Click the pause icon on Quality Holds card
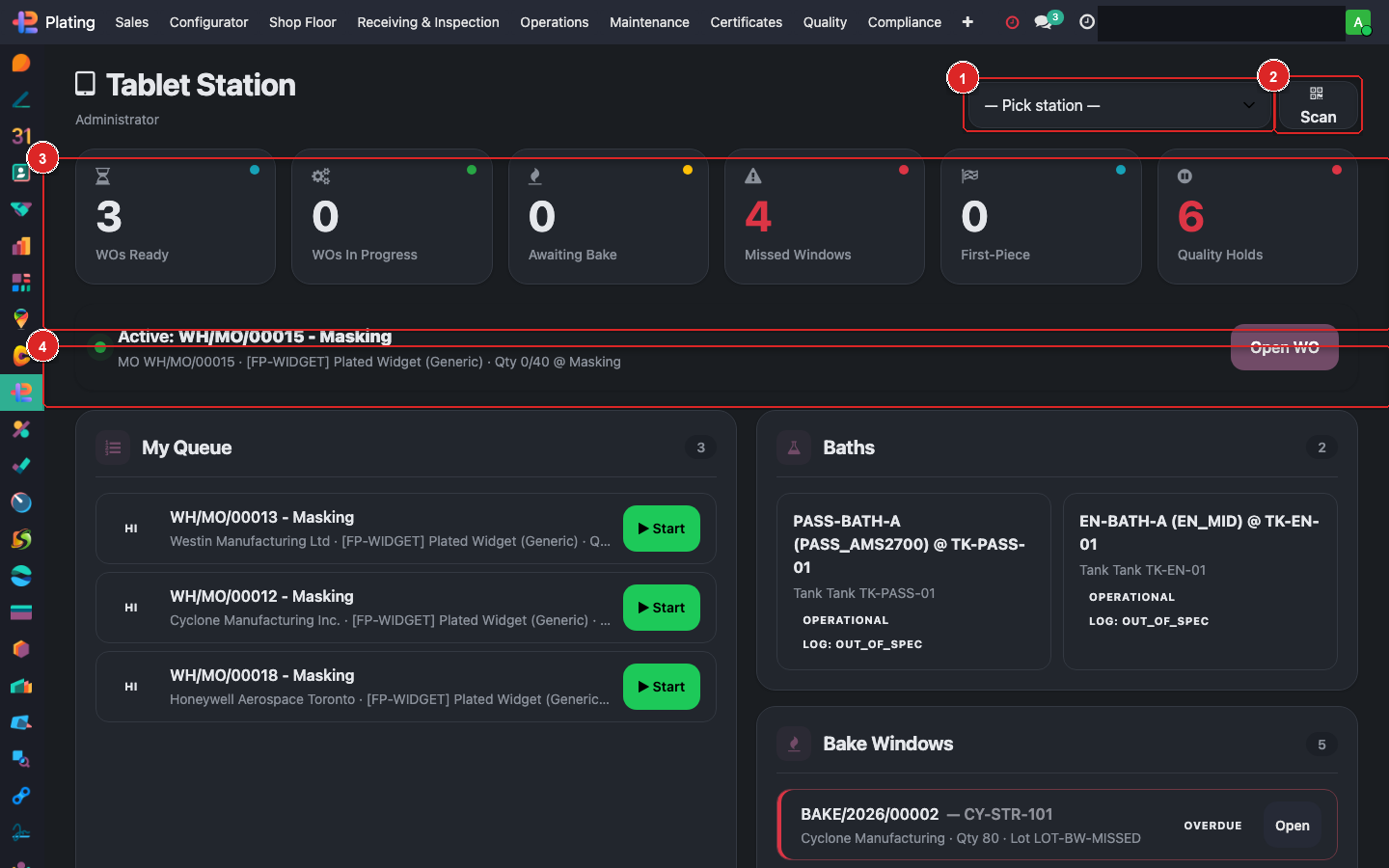 1185,176
